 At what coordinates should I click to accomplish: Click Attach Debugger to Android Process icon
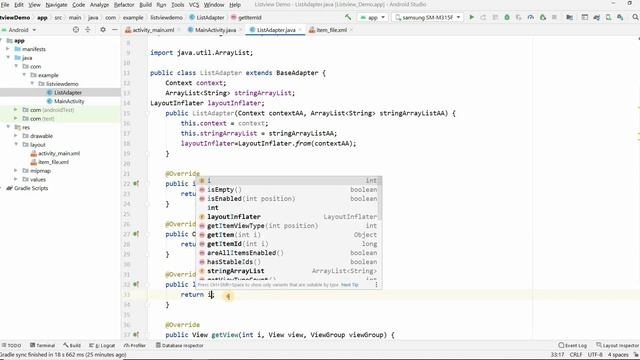click(x=542, y=18)
